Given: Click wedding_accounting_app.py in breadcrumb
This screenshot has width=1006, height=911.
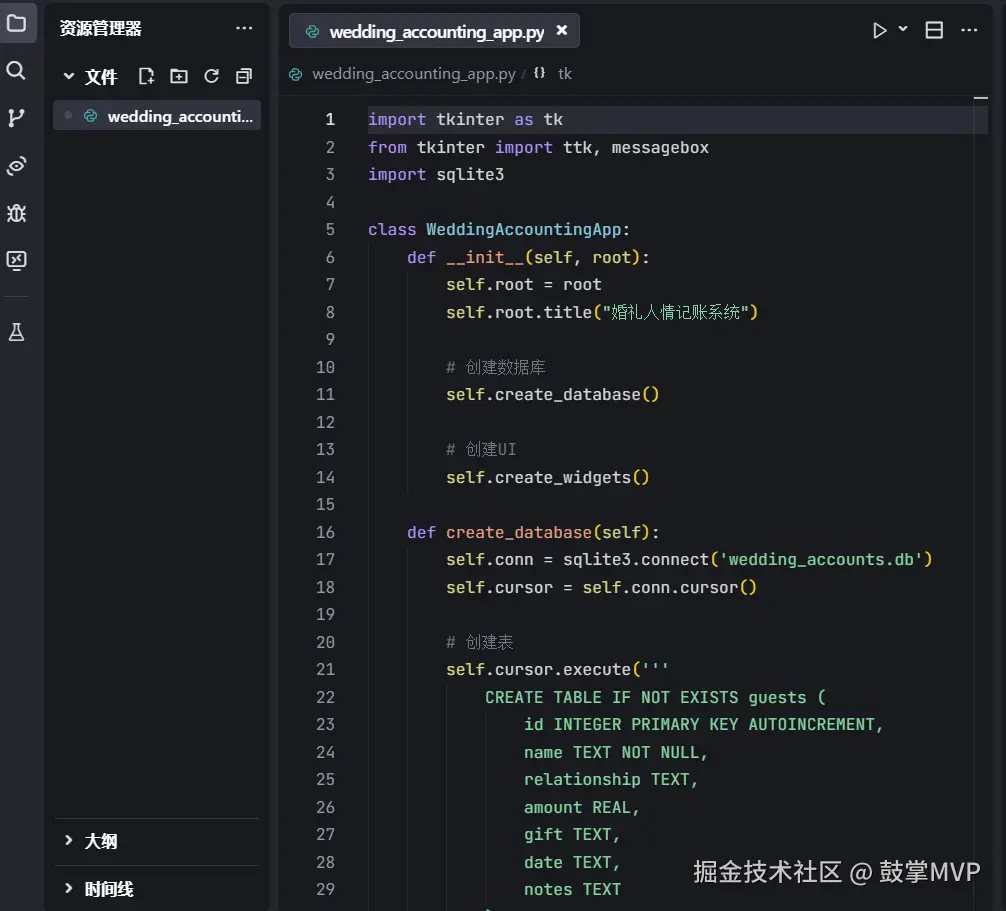Looking at the screenshot, I should [x=413, y=74].
